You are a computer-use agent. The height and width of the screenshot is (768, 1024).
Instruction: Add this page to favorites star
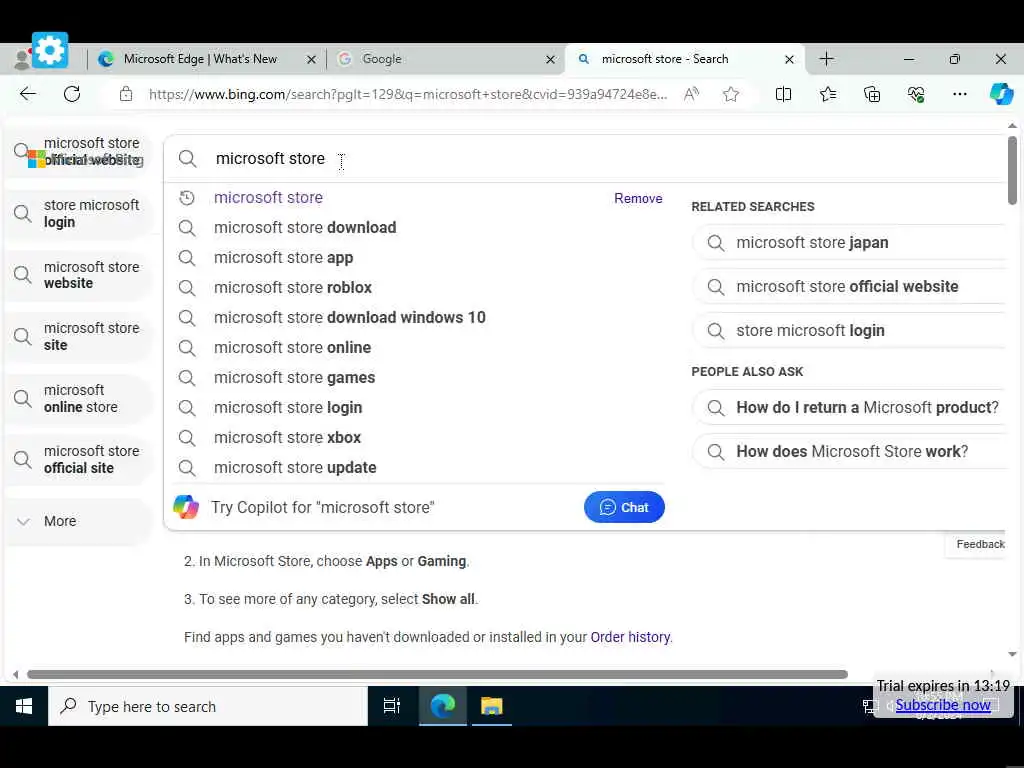(731, 94)
